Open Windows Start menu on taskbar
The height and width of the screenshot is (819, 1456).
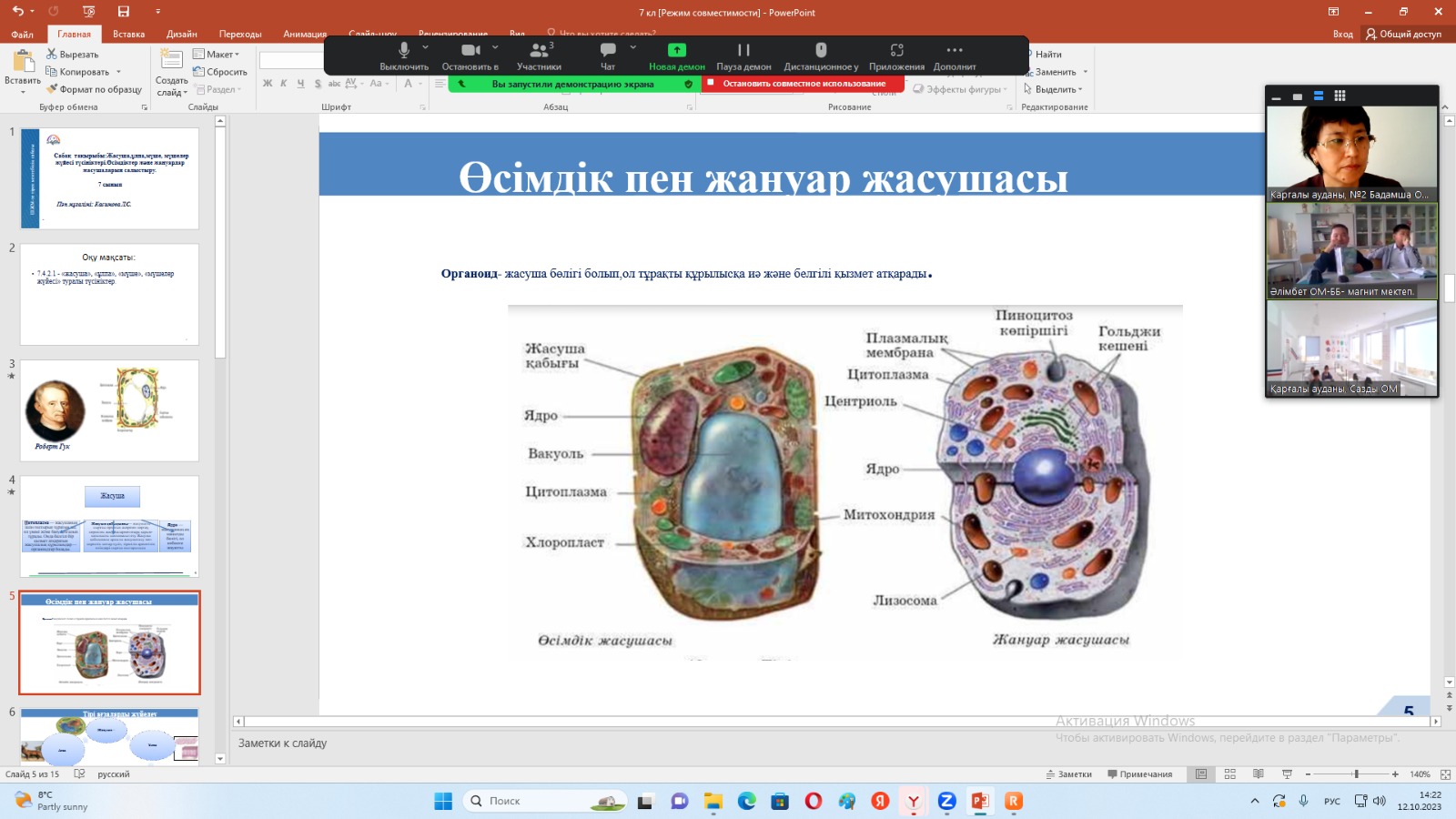pyautogui.click(x=443, y=801)
